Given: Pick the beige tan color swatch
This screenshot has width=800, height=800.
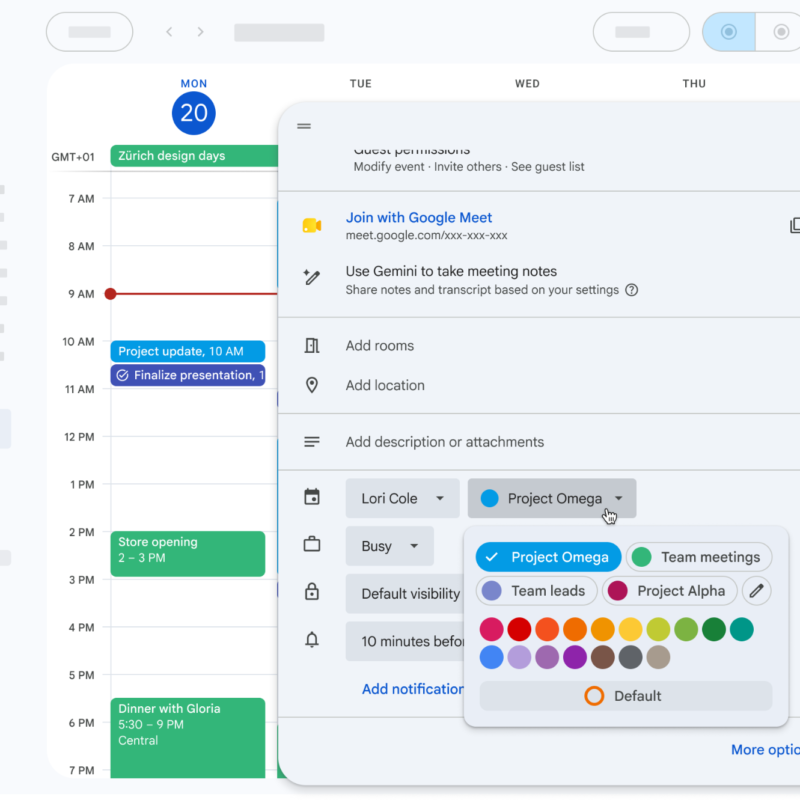Looking at the screenshot, I should click(x=658, y=657).
